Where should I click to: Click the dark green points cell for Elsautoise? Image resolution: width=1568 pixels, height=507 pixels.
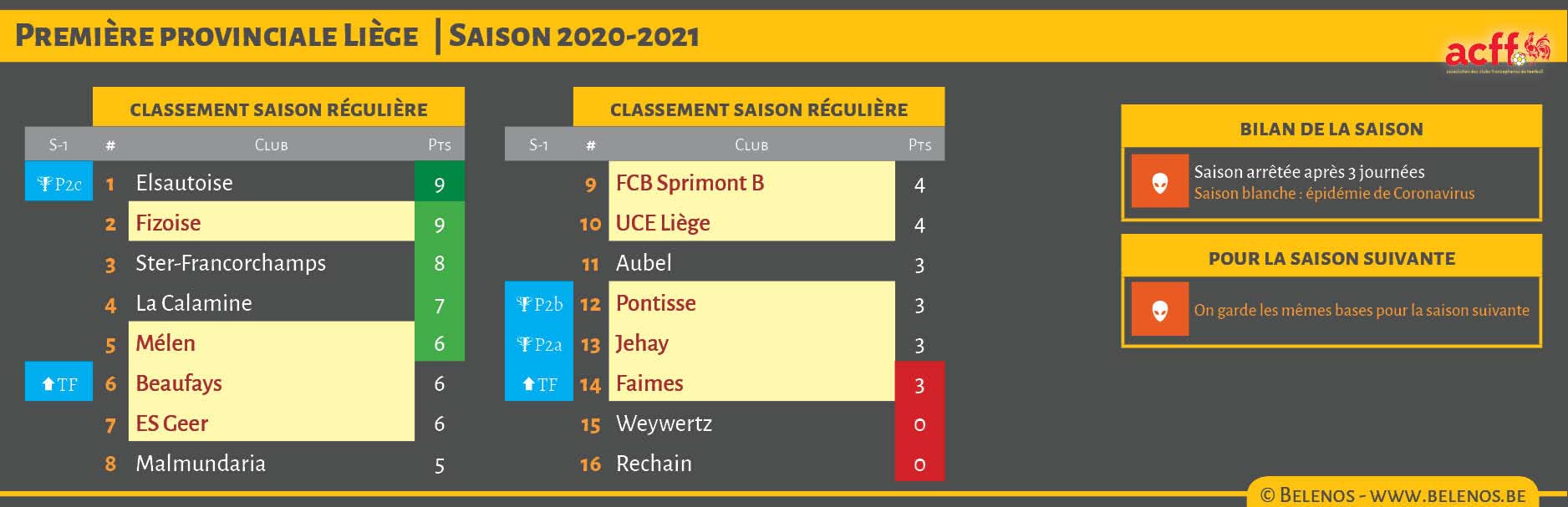pos(440,183)
